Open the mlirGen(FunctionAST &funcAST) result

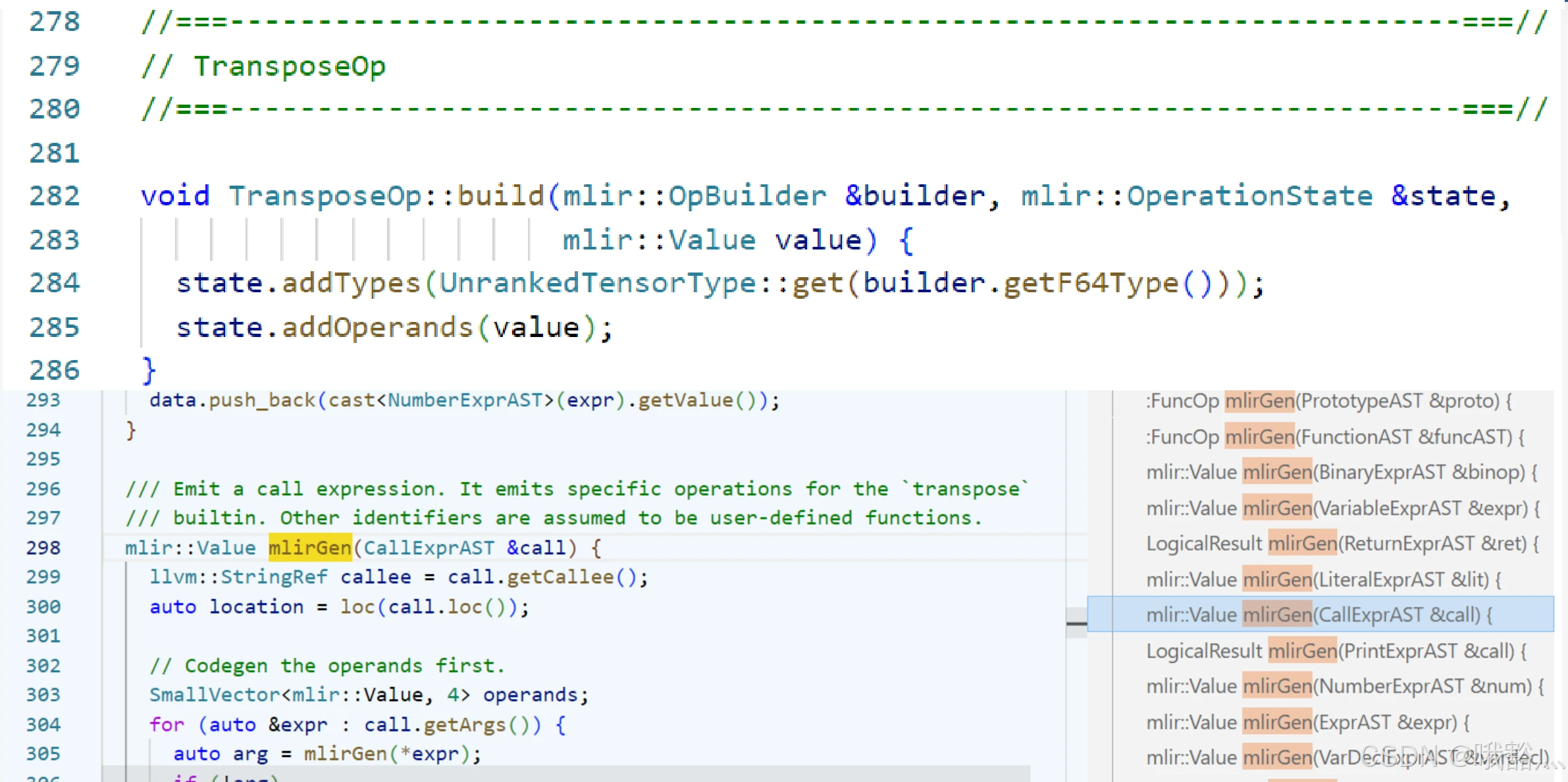point(1335,437)
